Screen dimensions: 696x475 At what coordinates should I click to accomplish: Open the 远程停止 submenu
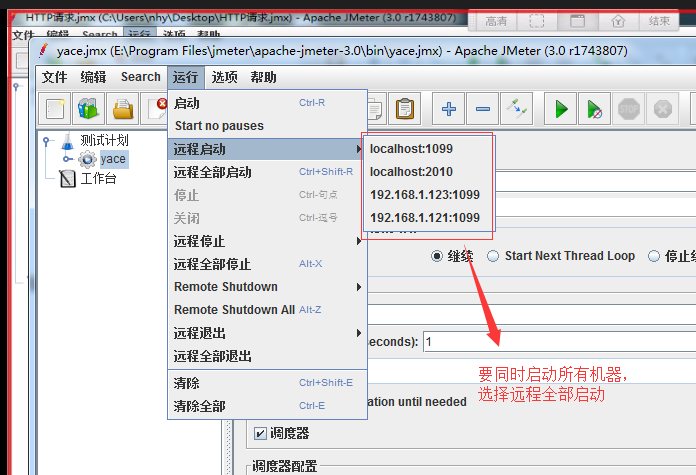click(268, 241)
